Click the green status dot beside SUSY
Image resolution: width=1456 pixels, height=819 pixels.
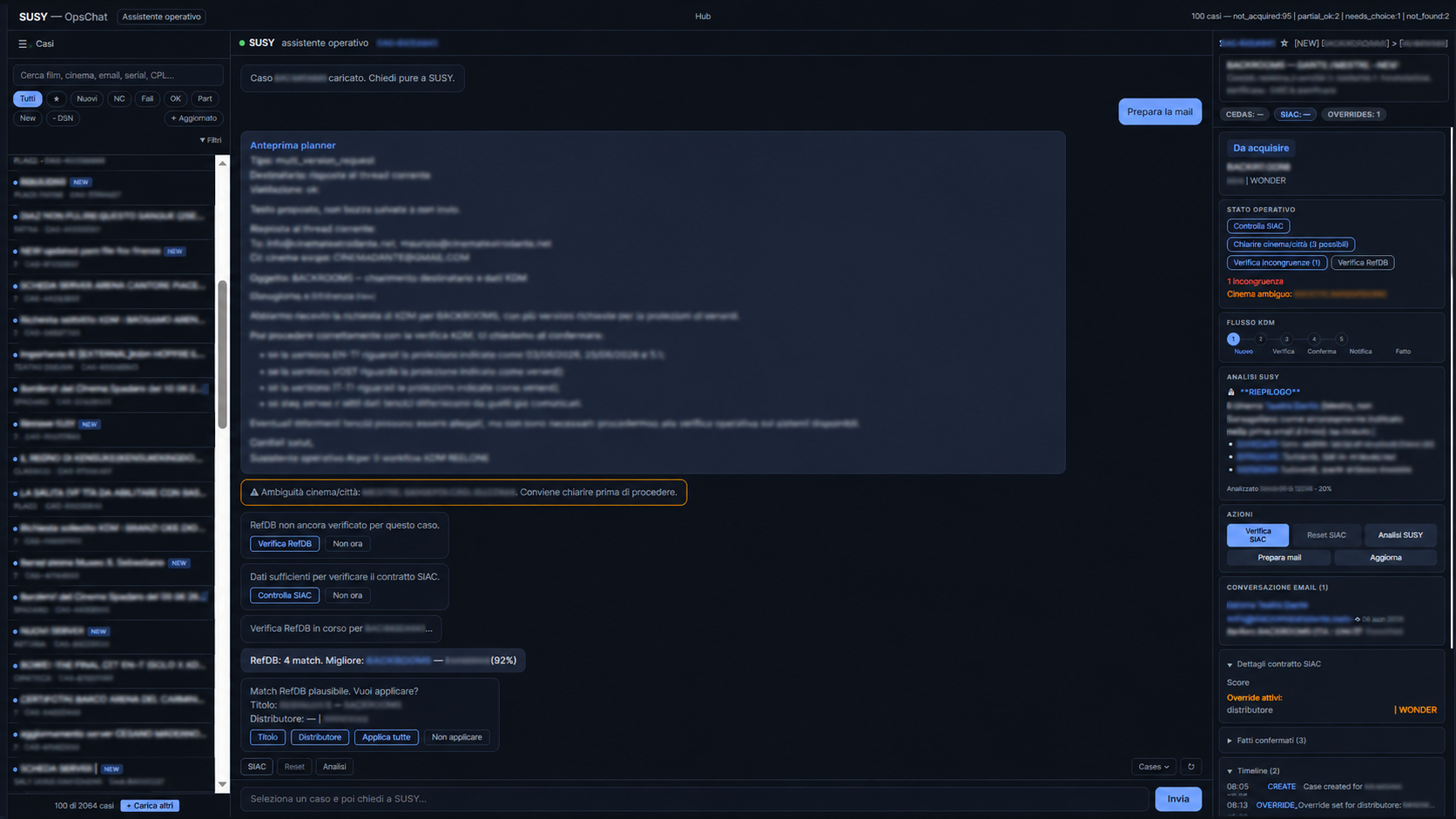point(242,43)
